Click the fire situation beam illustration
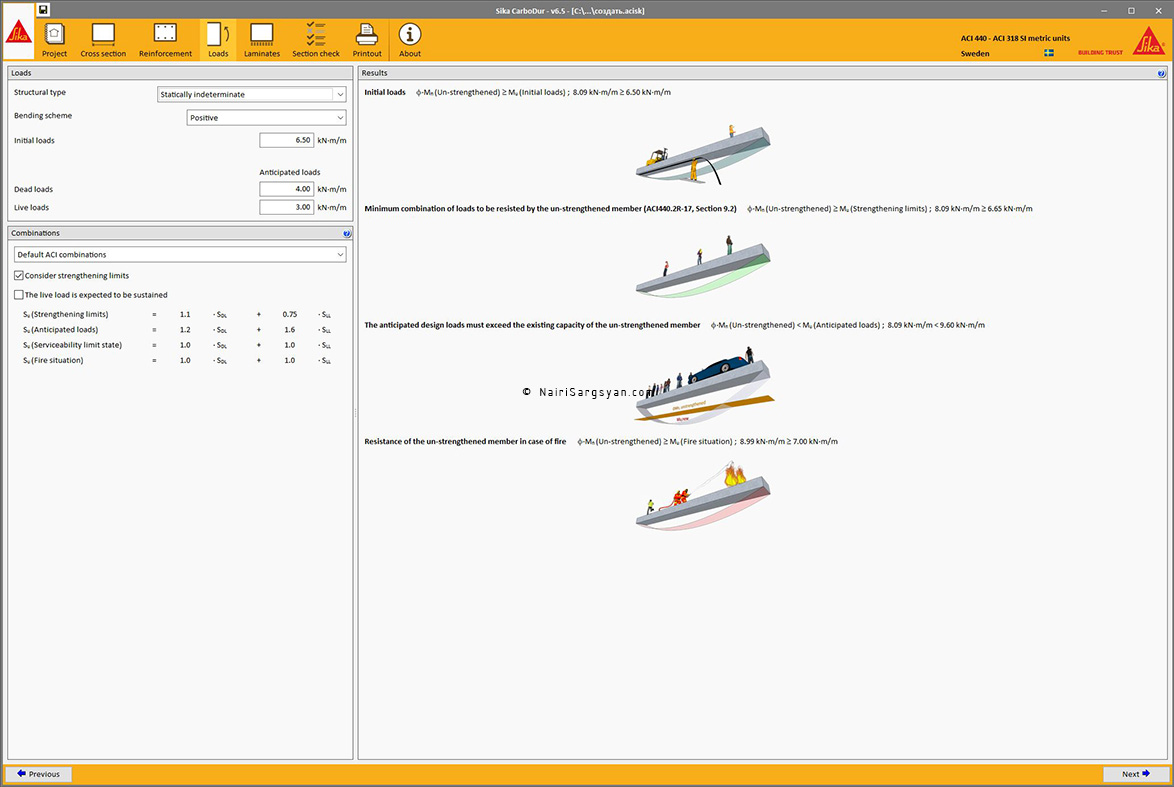 pos(703,496)
